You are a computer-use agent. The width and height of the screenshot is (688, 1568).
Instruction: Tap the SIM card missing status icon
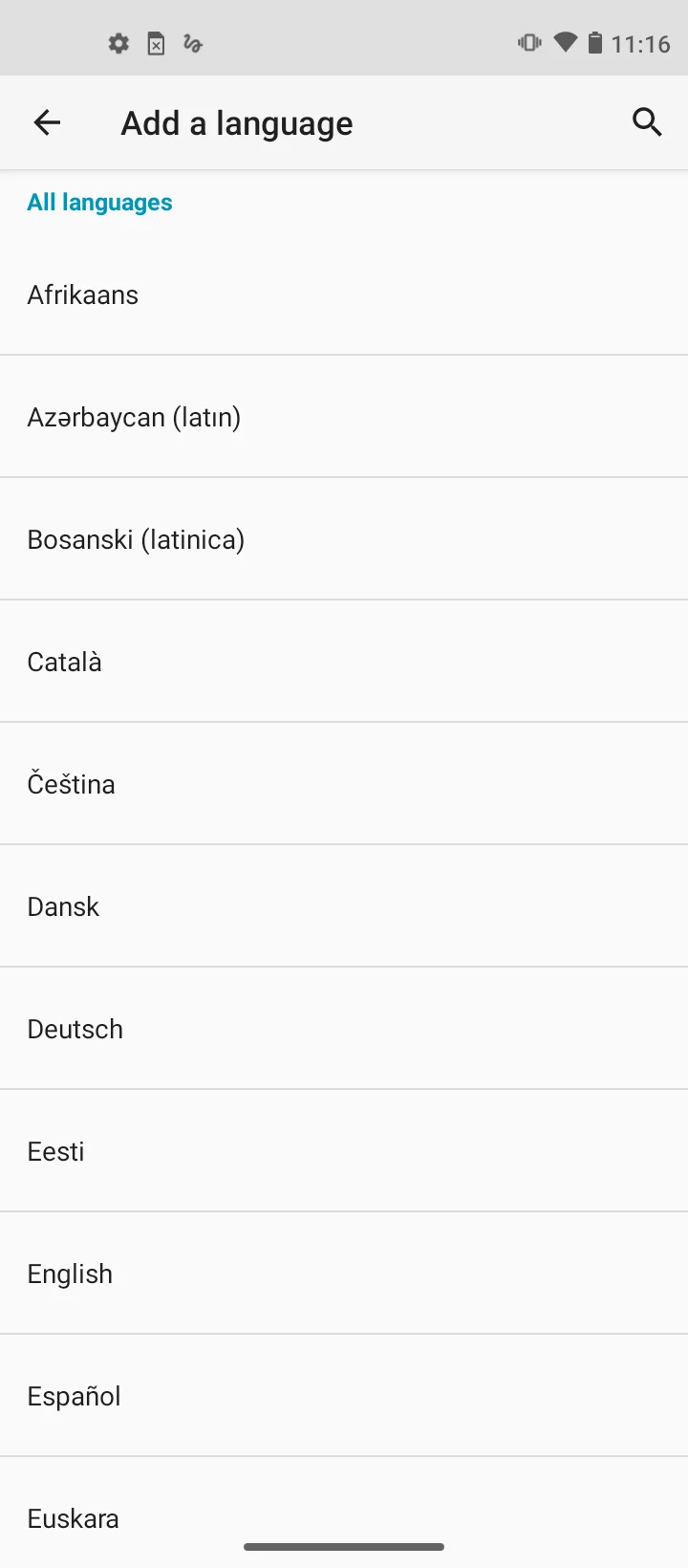(x=156, y=43)
